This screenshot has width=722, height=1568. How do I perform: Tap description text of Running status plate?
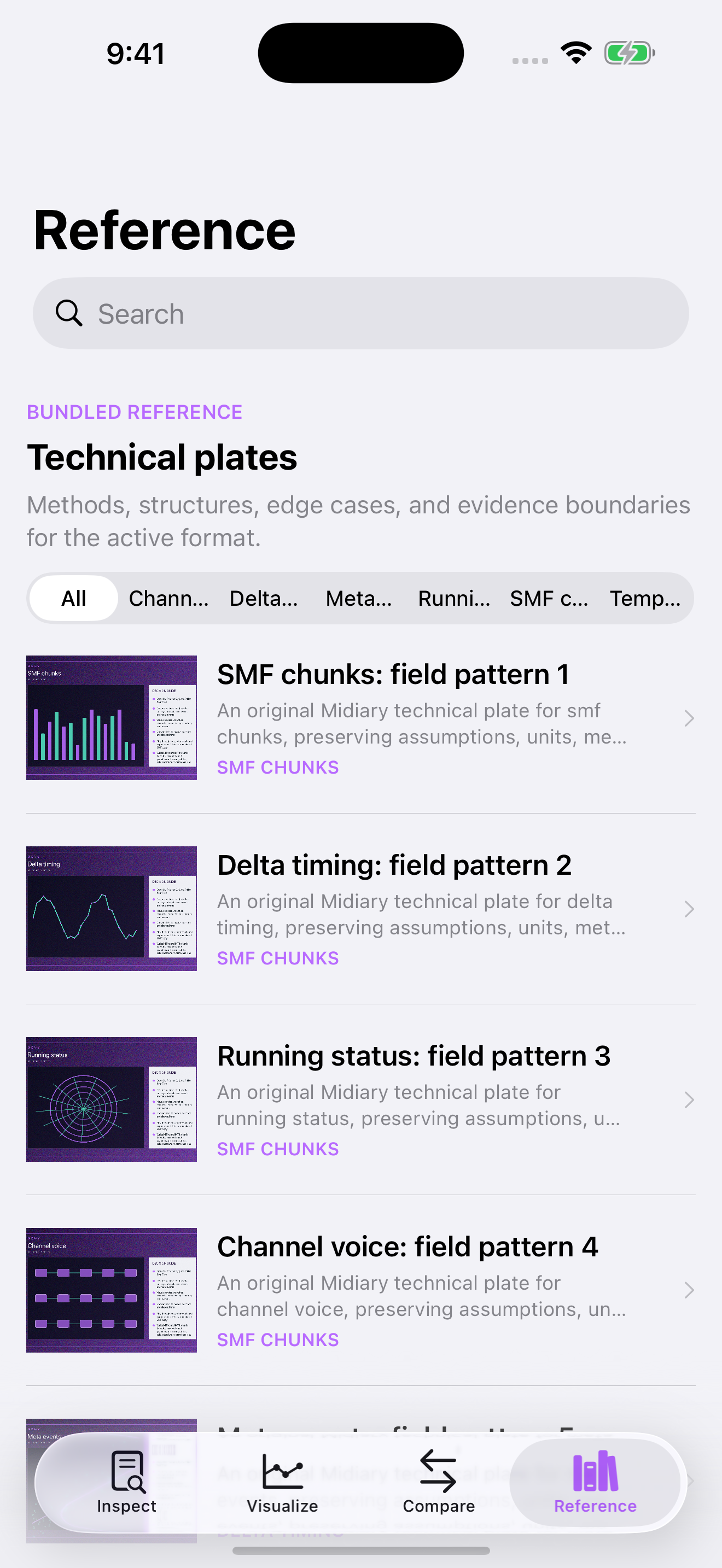420,1105
